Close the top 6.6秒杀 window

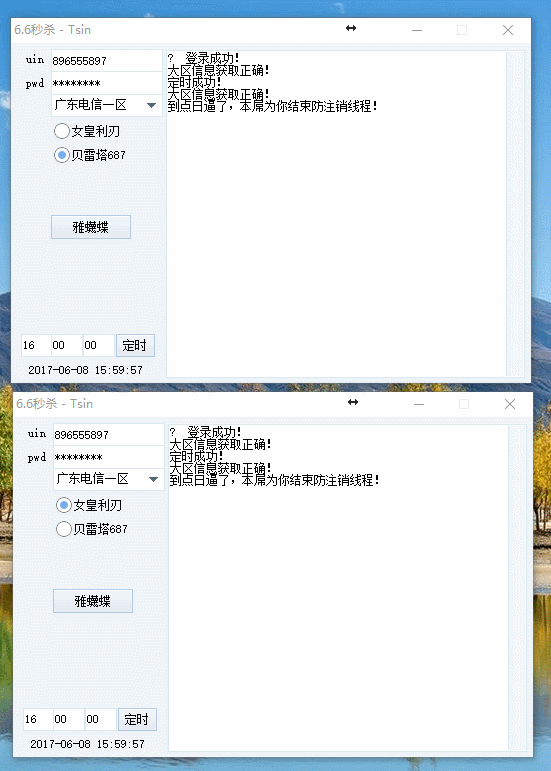pyautogui.click(x=508, y=30)
